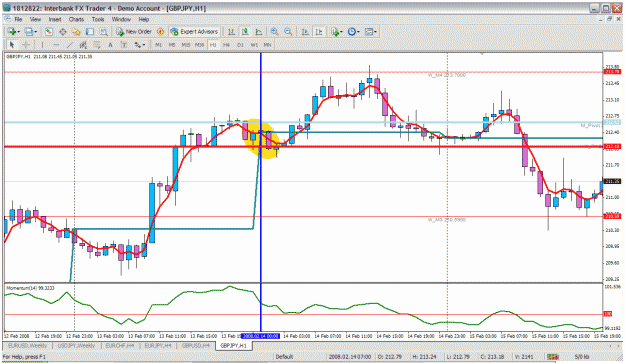Open the File menu
The height and width of the screenshot is (363, 625).
point(18,19)
